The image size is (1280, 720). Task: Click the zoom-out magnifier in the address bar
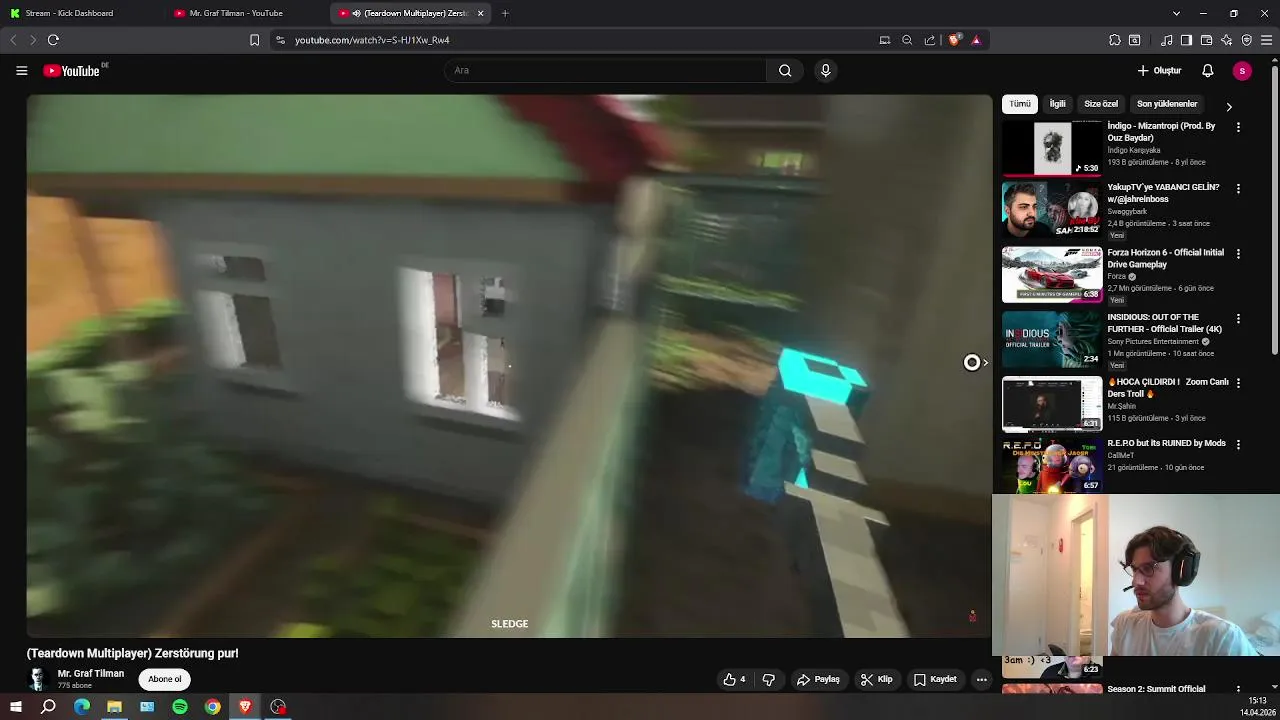pyautogui.click(x=907, y=40)
